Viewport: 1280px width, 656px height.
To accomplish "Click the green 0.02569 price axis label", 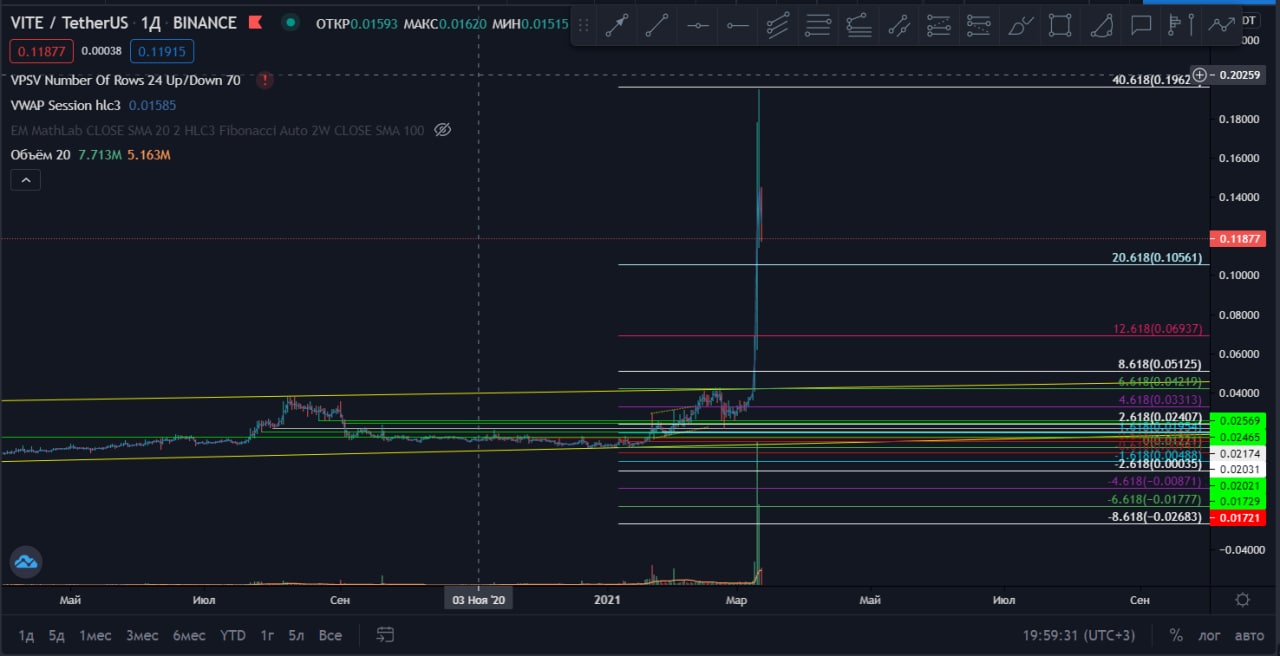I will click(1238, 421).
